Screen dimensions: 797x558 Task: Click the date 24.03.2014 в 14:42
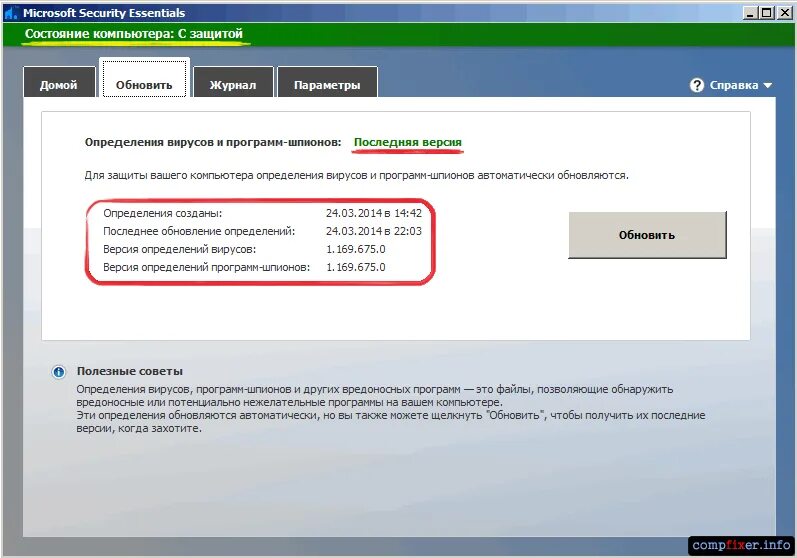point(374,213)
